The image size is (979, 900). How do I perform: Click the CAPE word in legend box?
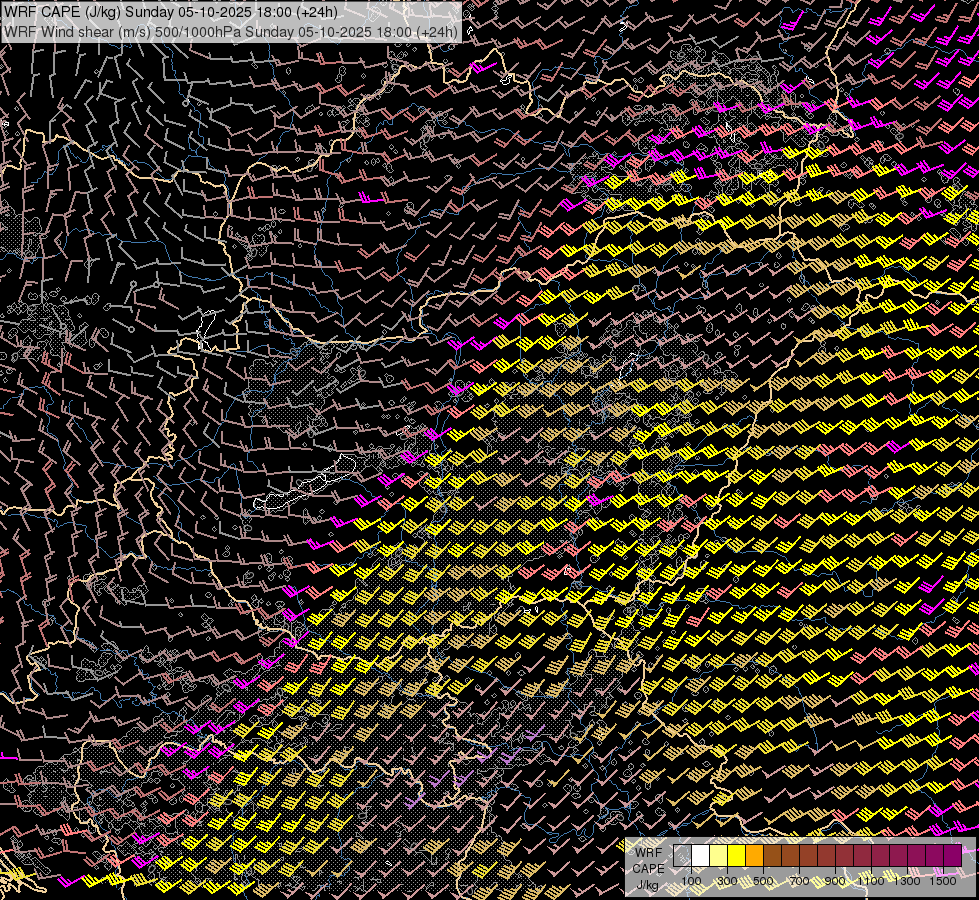coord(648,869)
